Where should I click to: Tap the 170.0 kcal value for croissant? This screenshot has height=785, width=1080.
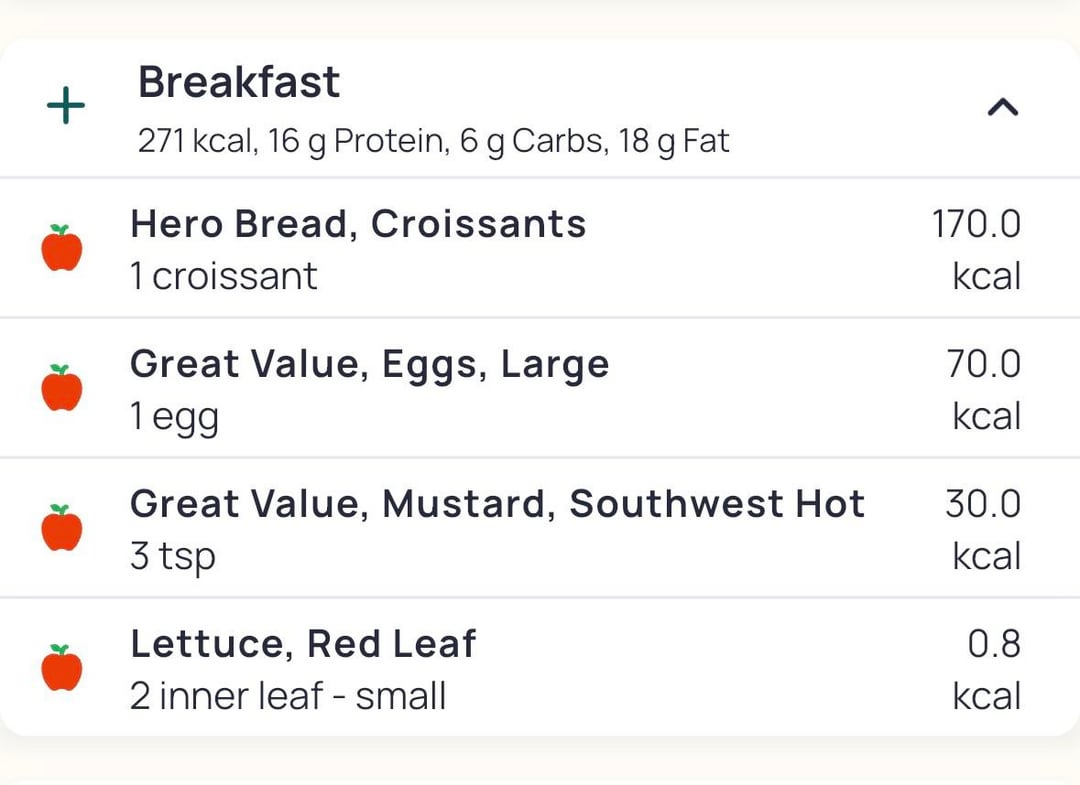(976, 248)
